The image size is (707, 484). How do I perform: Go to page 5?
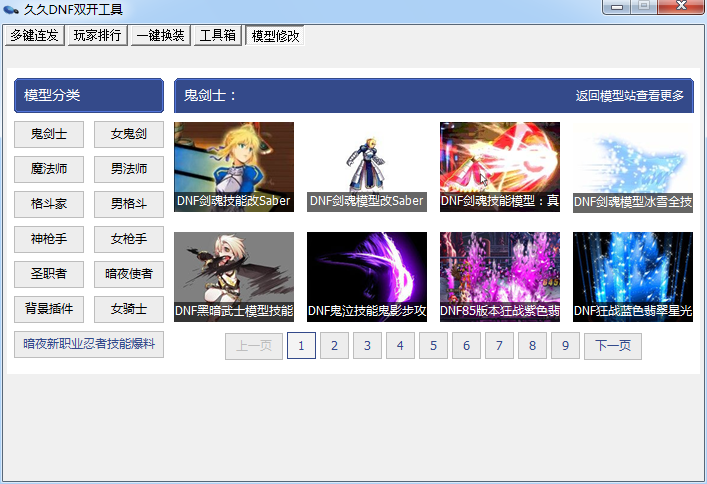(x=433, y=346)
